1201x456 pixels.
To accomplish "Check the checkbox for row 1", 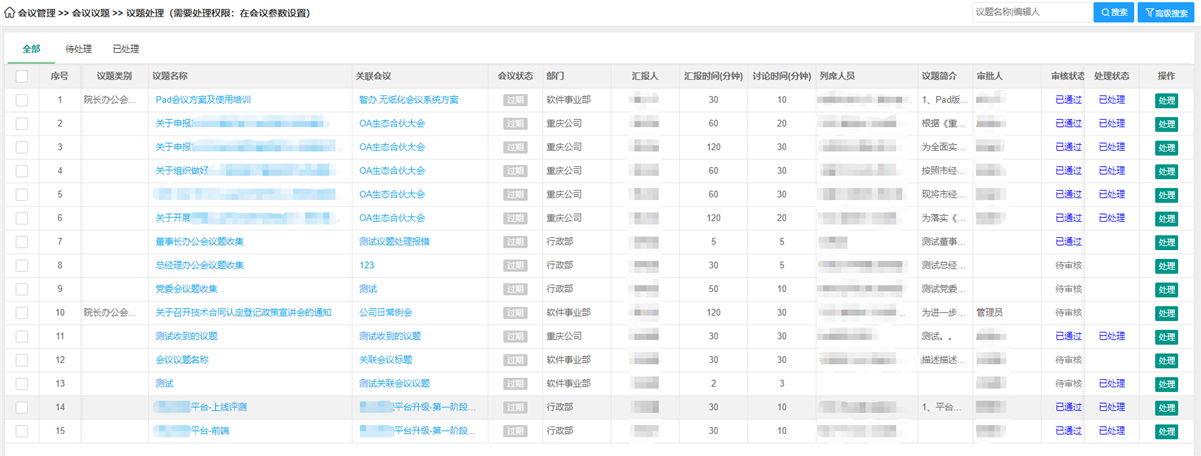I will tap(22, 100).
